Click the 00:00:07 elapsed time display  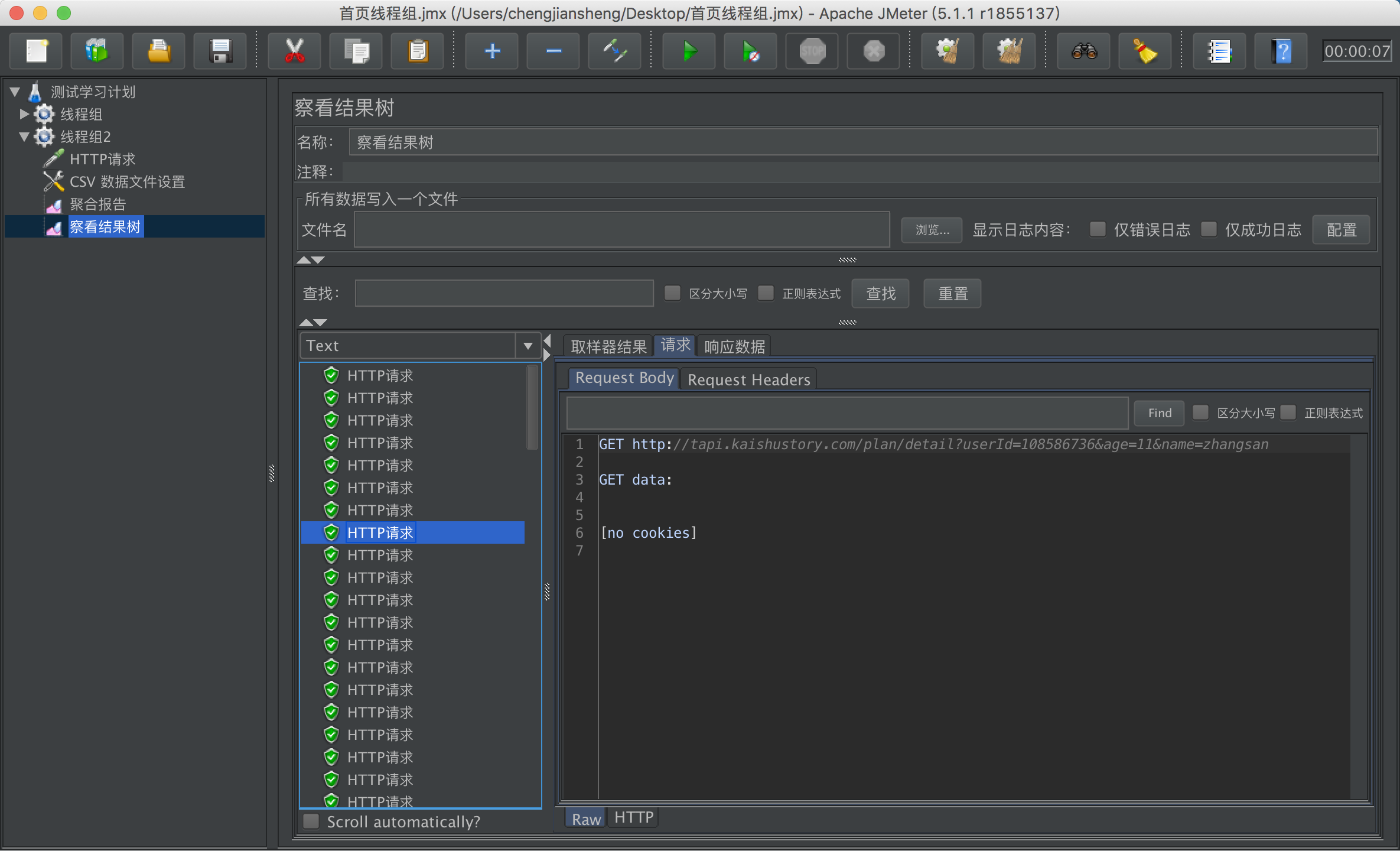[x=1356, y=51]
